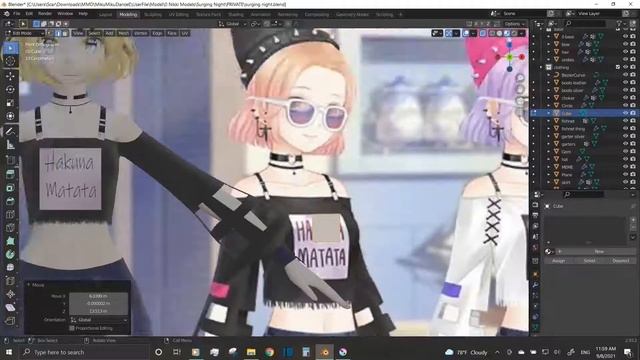Collapse the Move operator panel
The width and height of the screenshot is (640, 360).
pyautogui.click(x=29, y=285)
